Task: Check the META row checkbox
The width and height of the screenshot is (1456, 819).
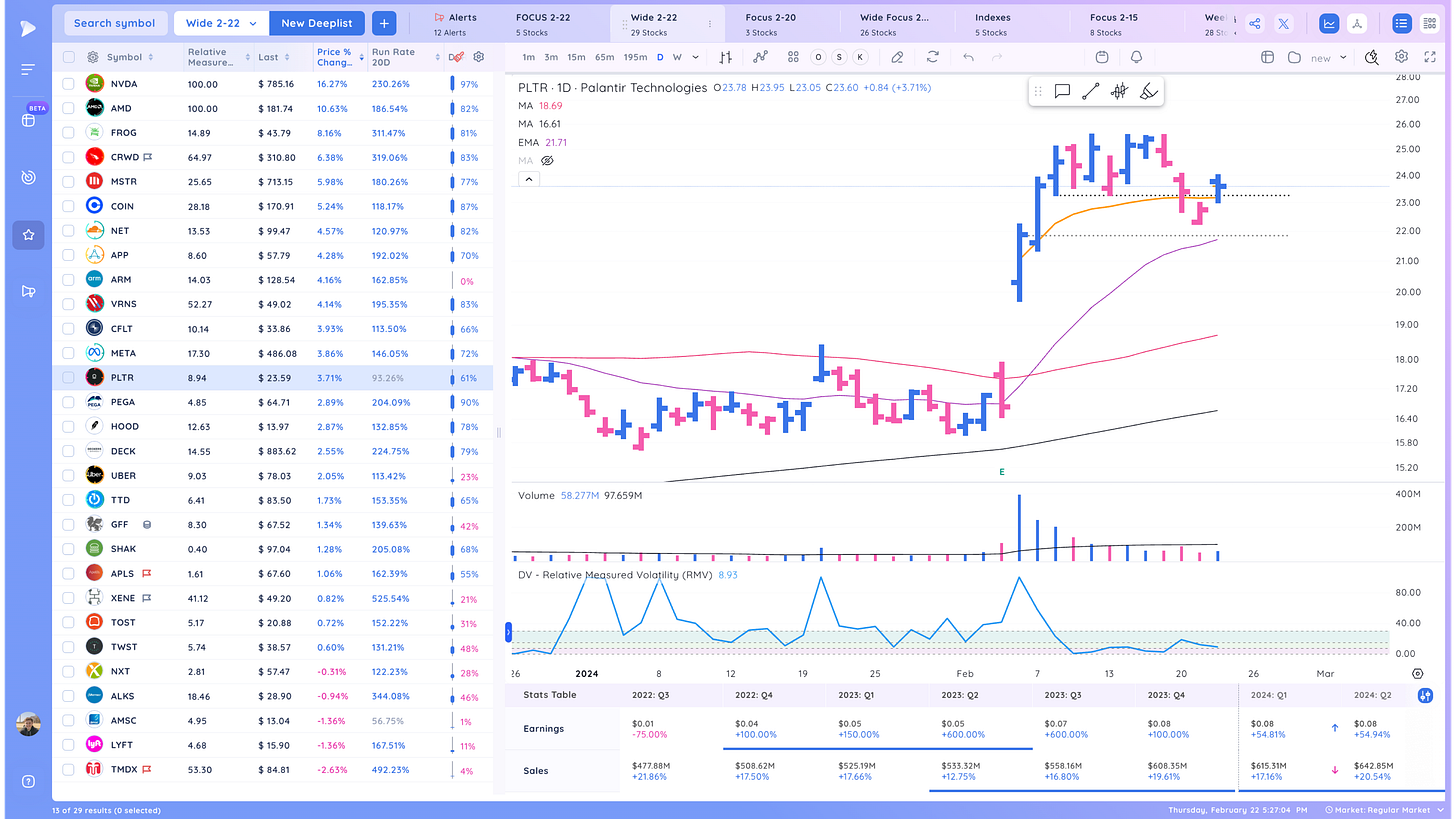Action: pos(68,353)
